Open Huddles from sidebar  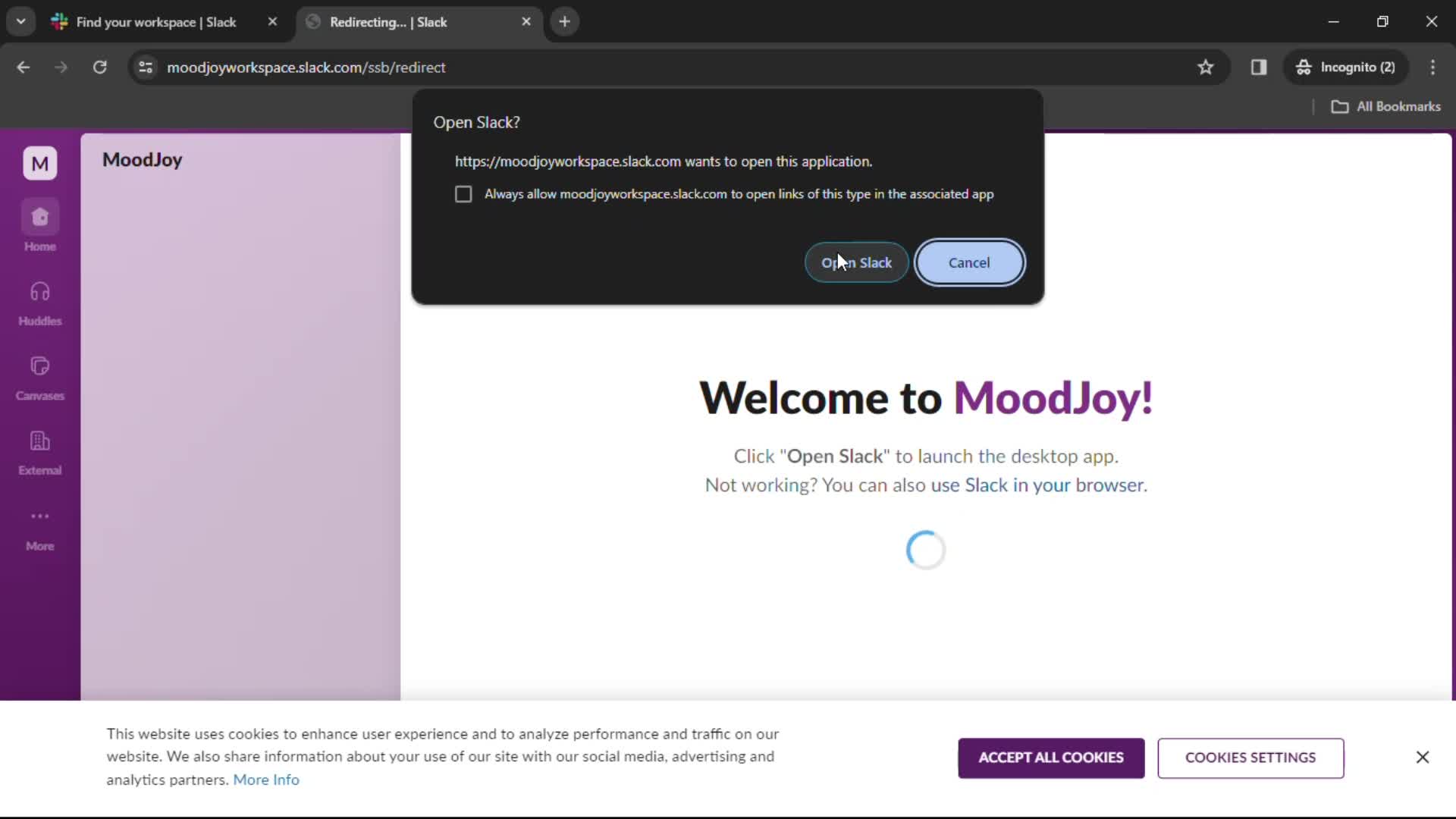pyautogui.click(x=40, y=302)
